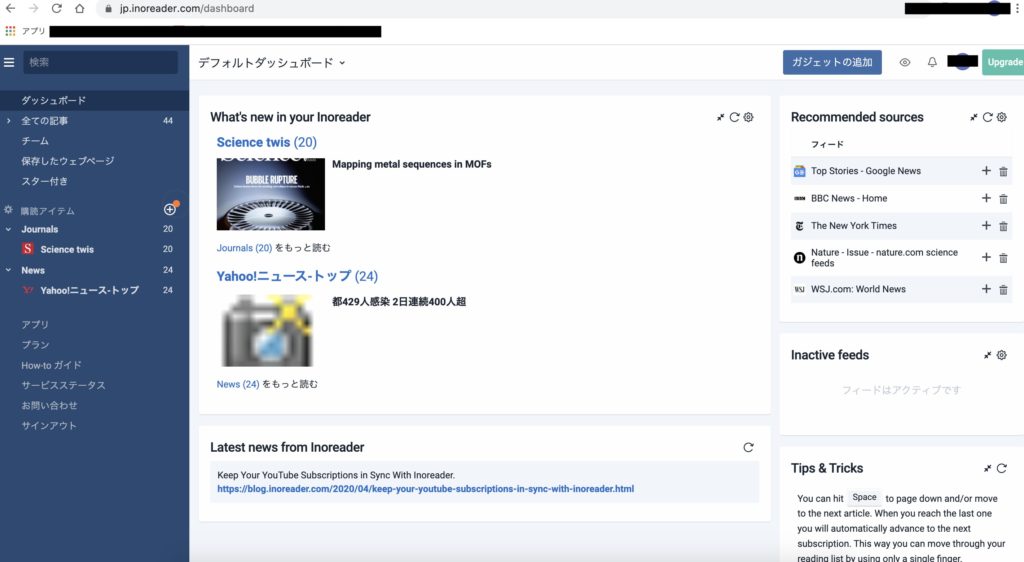Delete Nature - Issue recommendation
The width and height of the screenshot is (1024, 562).
pos(1003,258)
